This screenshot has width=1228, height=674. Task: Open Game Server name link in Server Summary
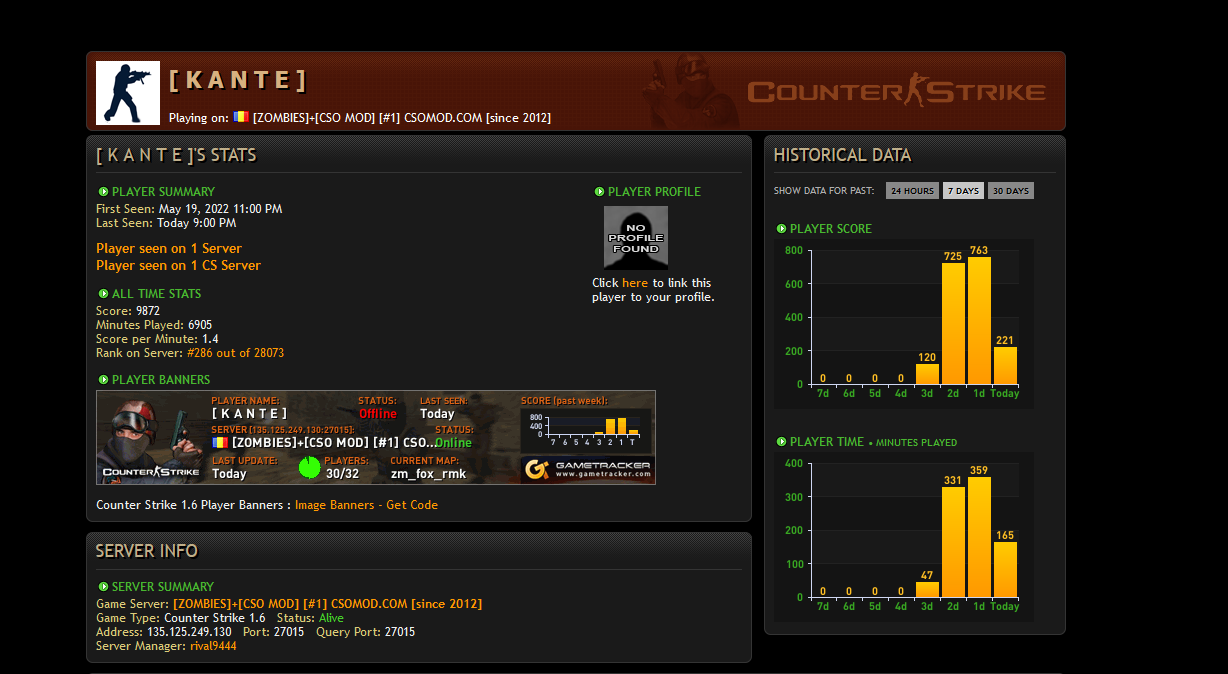coord(327,604)
